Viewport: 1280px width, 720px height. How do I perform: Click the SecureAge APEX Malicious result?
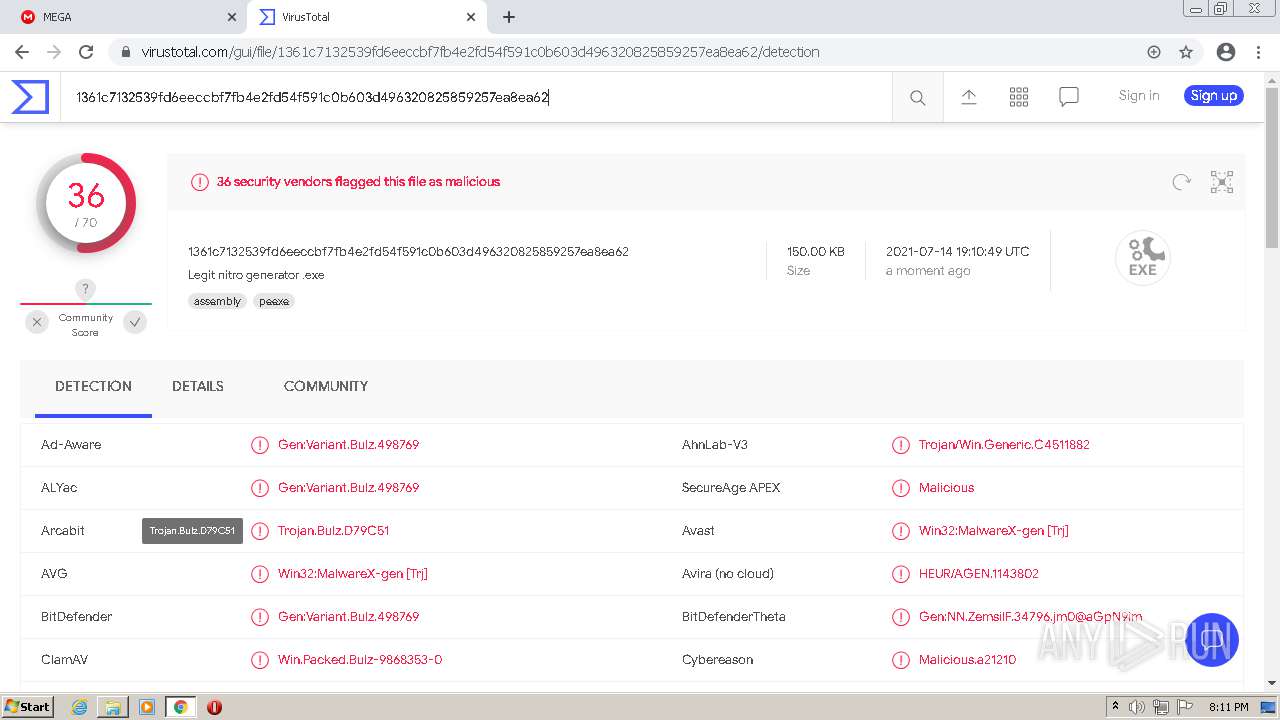click(x=946, y=488)
